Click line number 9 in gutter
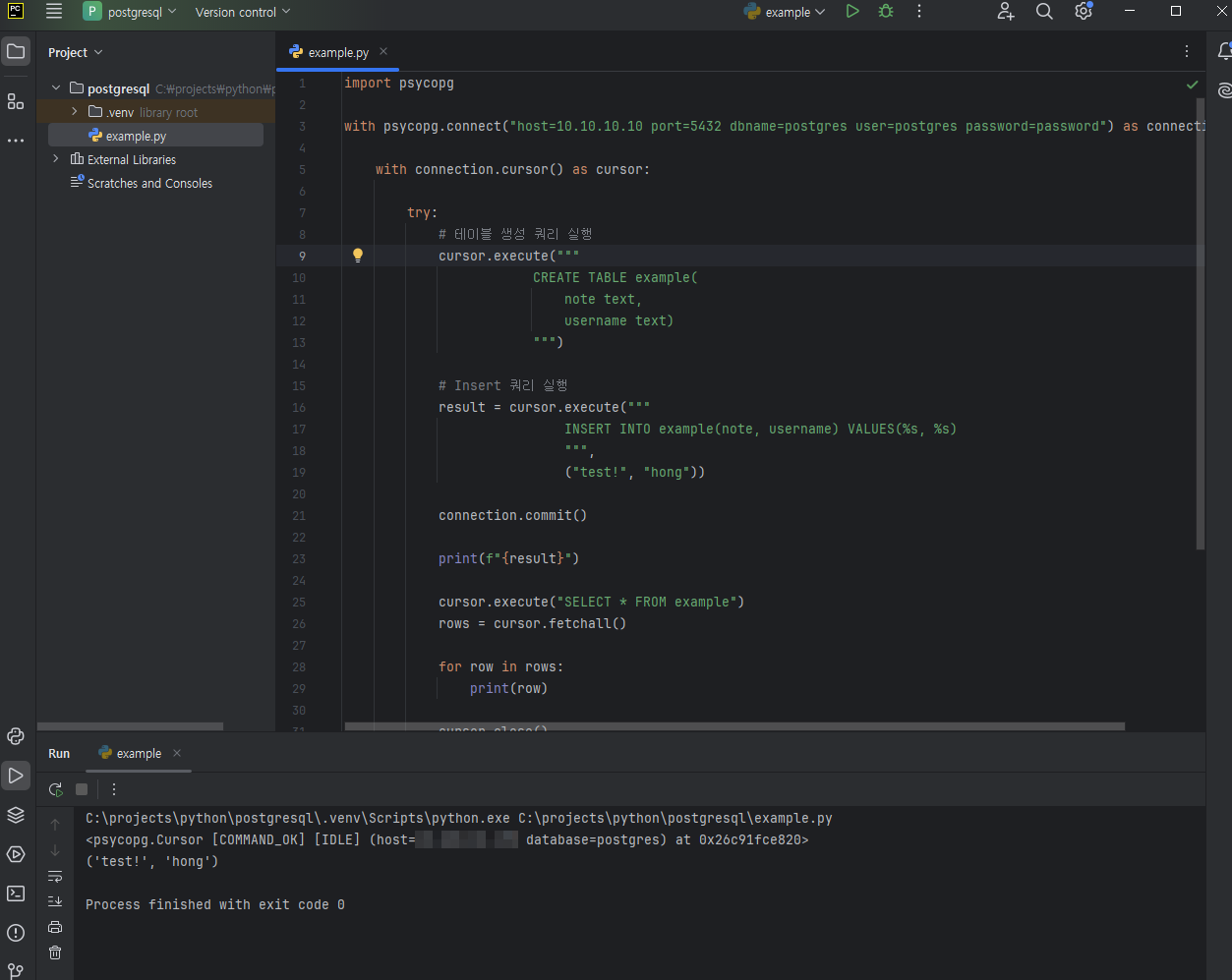The image size is (1232, 980). 302,256
